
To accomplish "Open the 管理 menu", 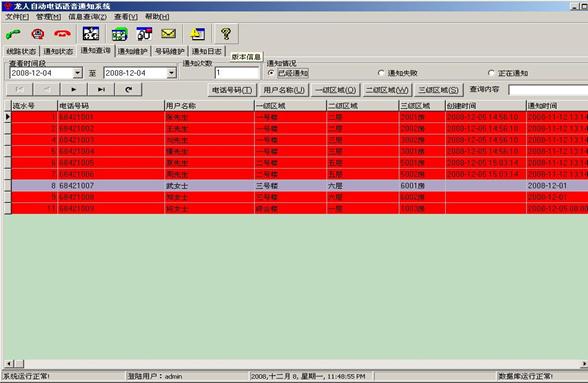I will tap(48, 17).
